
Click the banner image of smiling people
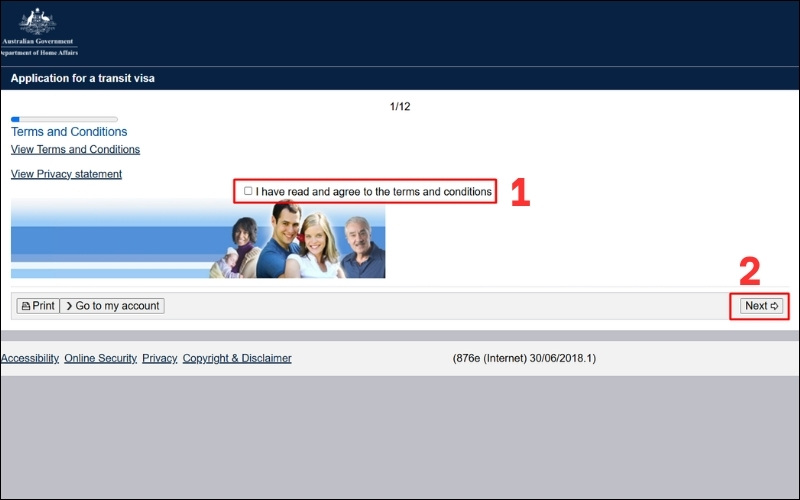[x=198, y=240]
